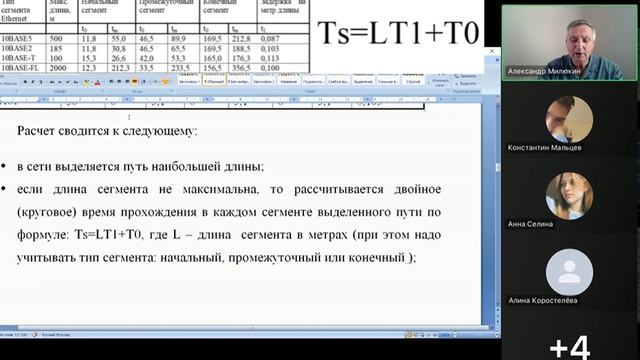Image resolution: width=640 pixels, height=360 pixels.
Task: Center the paragraph text
Action: tap(119, 81)
